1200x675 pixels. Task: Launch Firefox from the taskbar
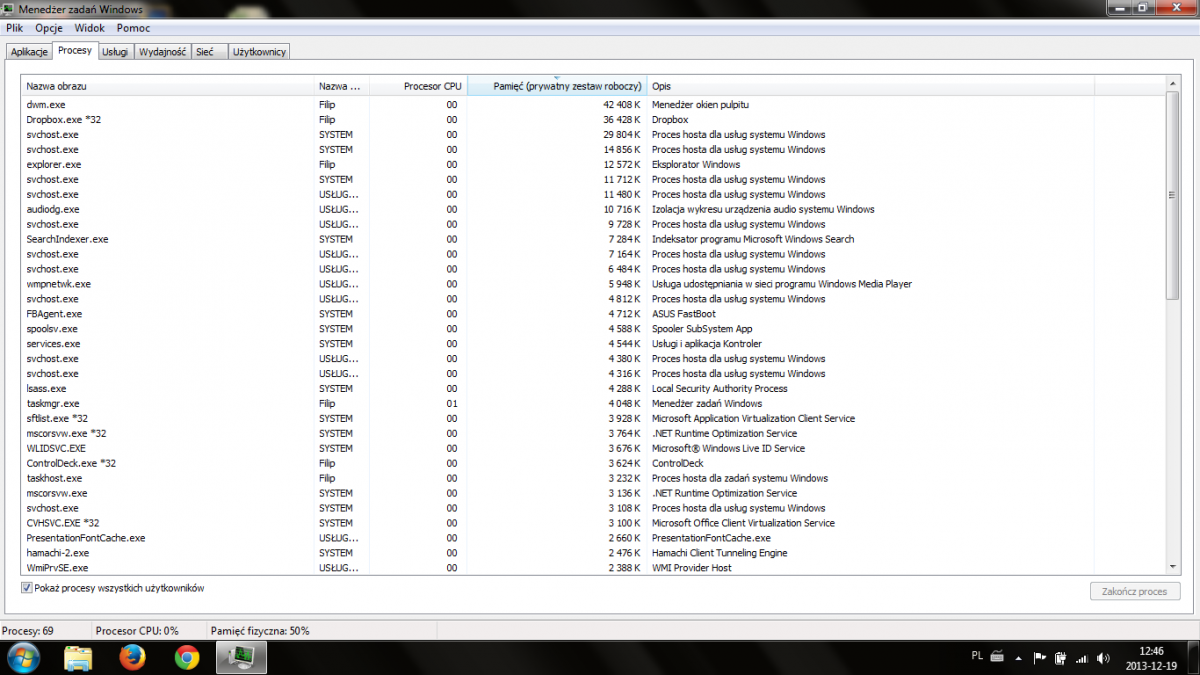(x=132, y=657)
